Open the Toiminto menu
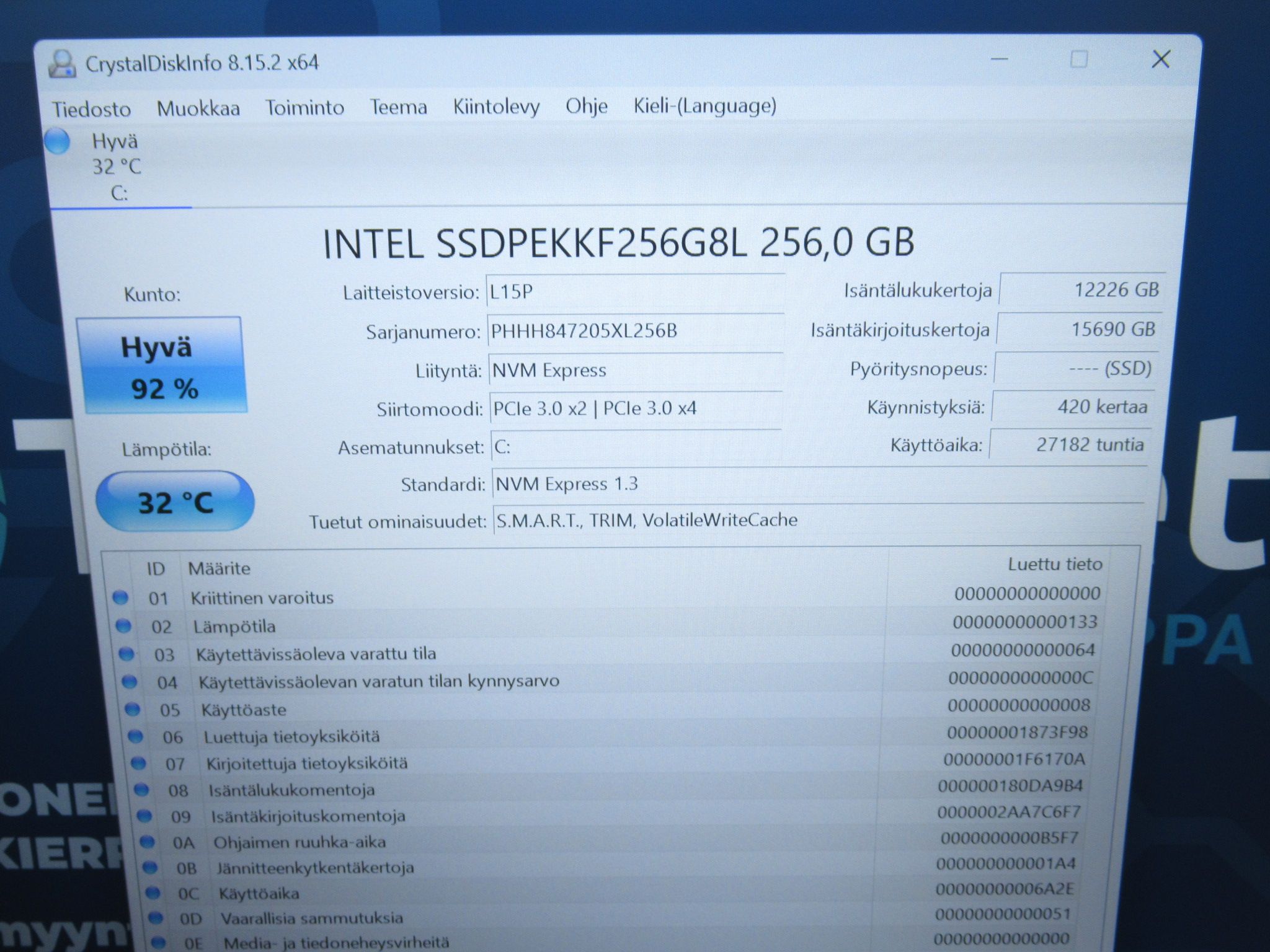The width and height of the screenshot is (1270, 952). pos(304,108)
